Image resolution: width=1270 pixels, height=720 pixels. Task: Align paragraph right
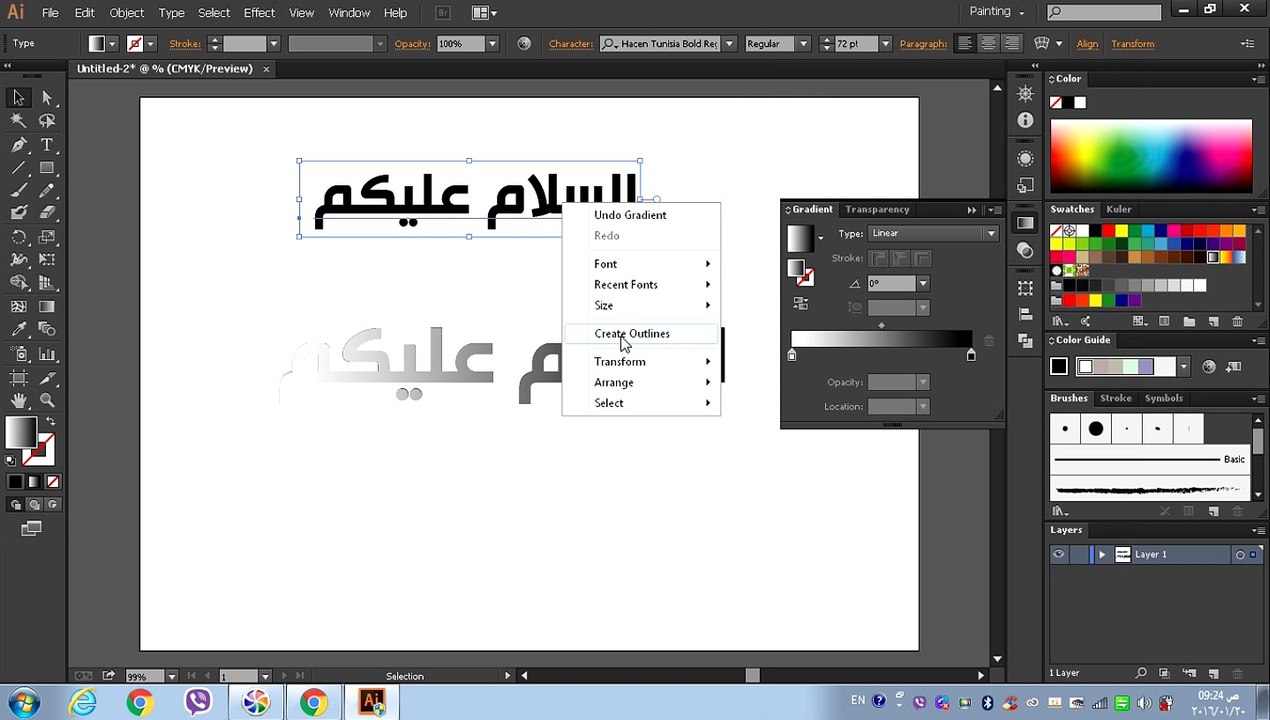[x=1011, y=44]
